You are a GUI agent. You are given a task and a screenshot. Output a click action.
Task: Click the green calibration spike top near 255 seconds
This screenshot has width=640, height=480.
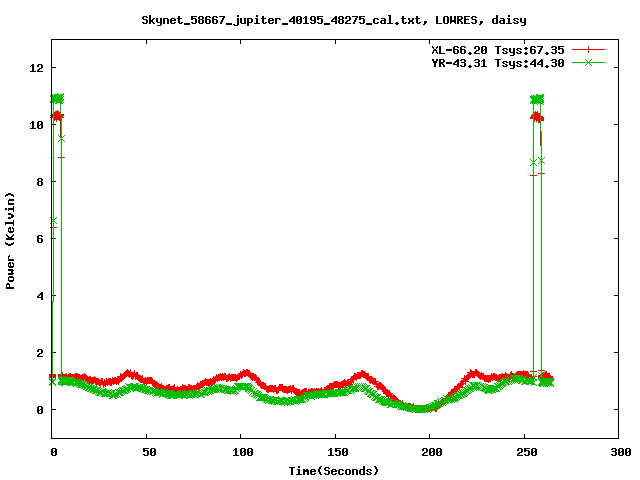click(x=537, y=99)
